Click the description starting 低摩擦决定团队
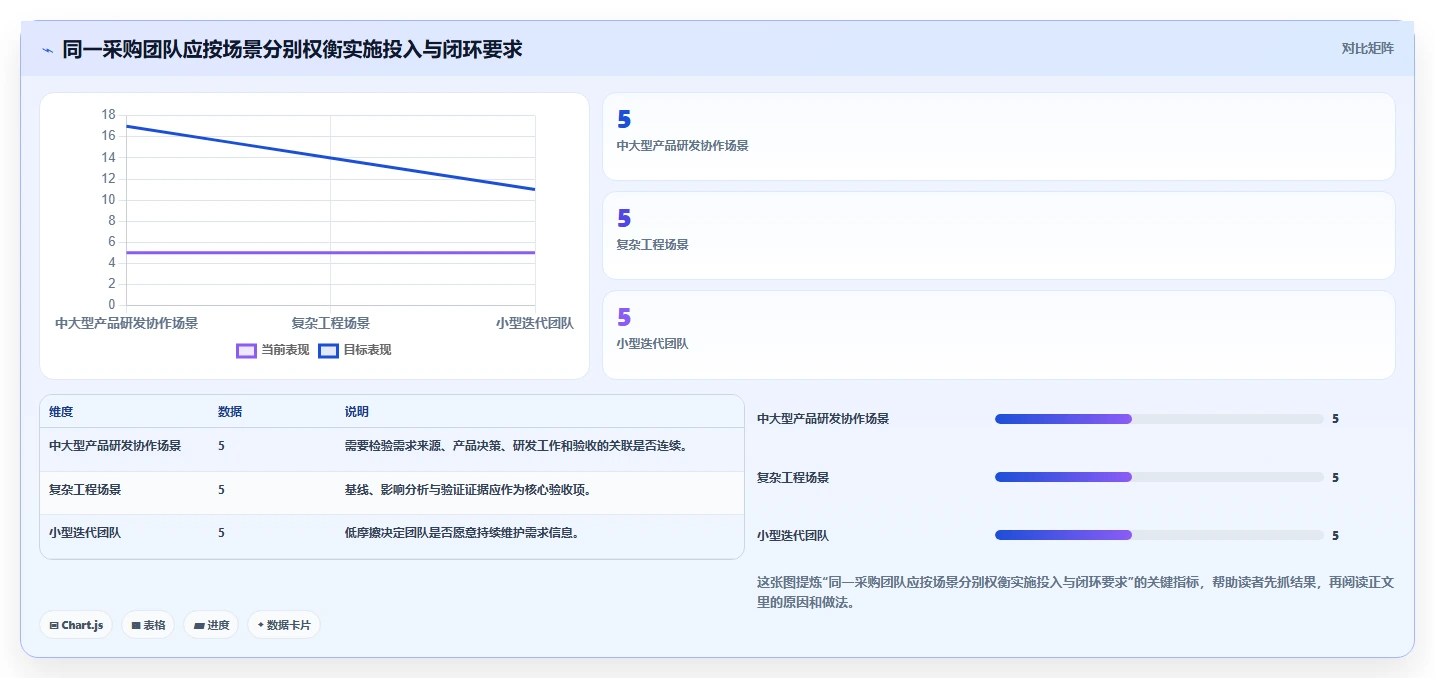 pyautogui.click(x=461, y=533)
